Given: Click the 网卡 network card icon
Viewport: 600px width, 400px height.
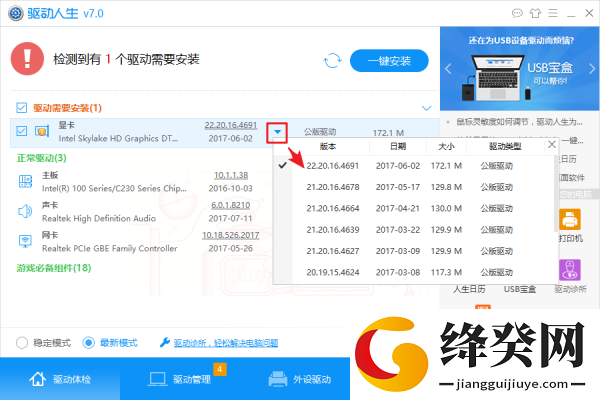Looking at the screenshot, I should (x=26, y=241).
